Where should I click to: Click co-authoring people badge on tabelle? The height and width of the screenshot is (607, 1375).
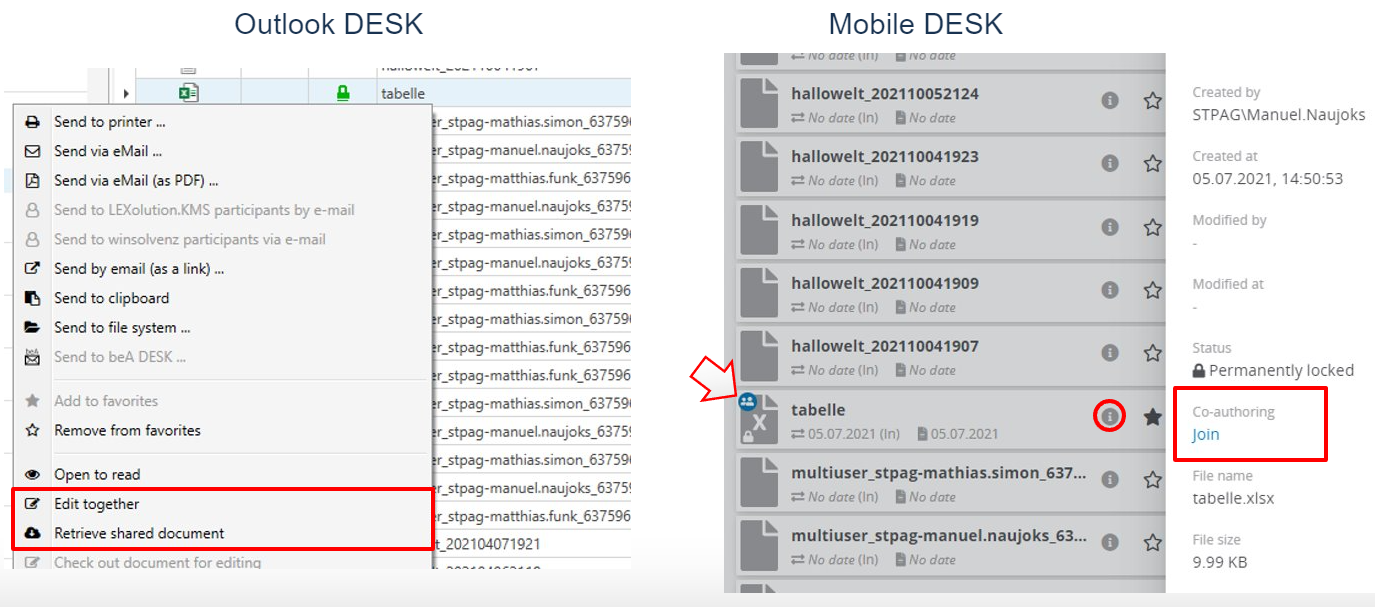pyautogui.click(x=747, y=402)
